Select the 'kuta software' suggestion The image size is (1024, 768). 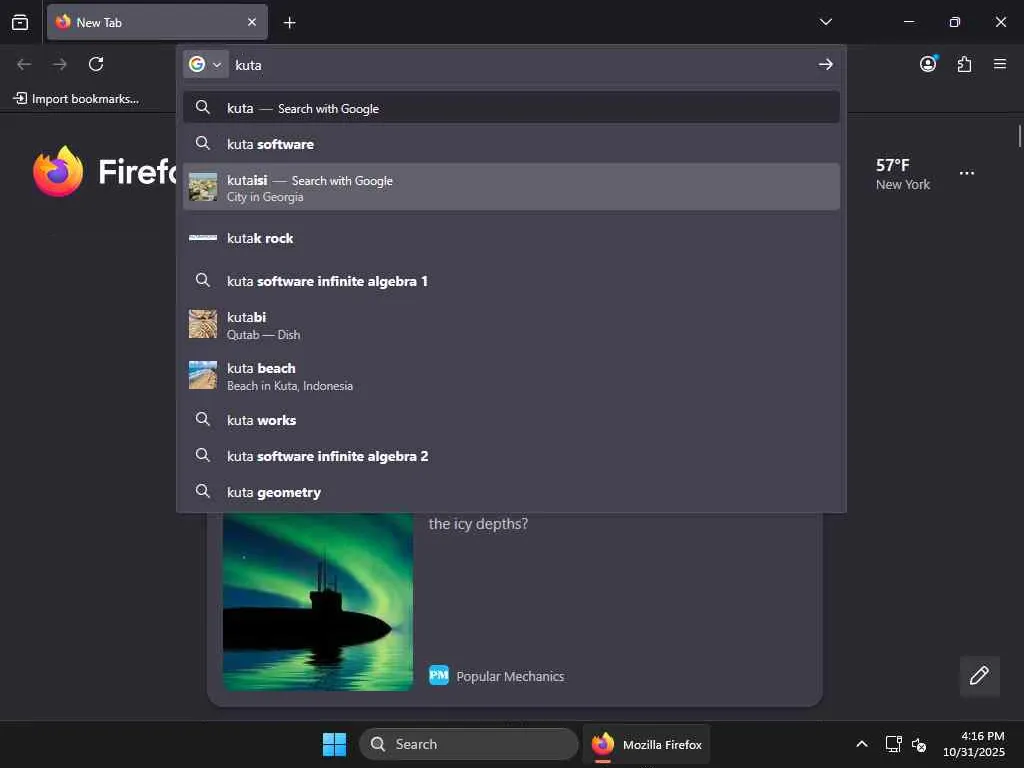(511, 144)
